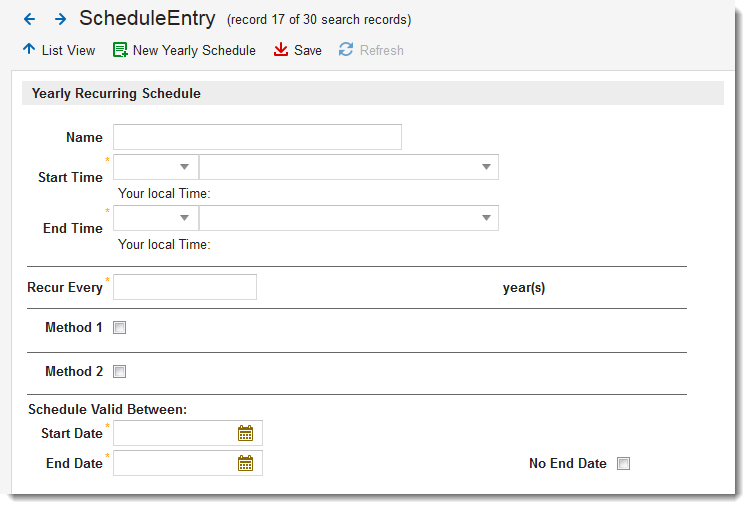Focus the Name text field
Screen dimensions: 750x509
tap(257, 137)
